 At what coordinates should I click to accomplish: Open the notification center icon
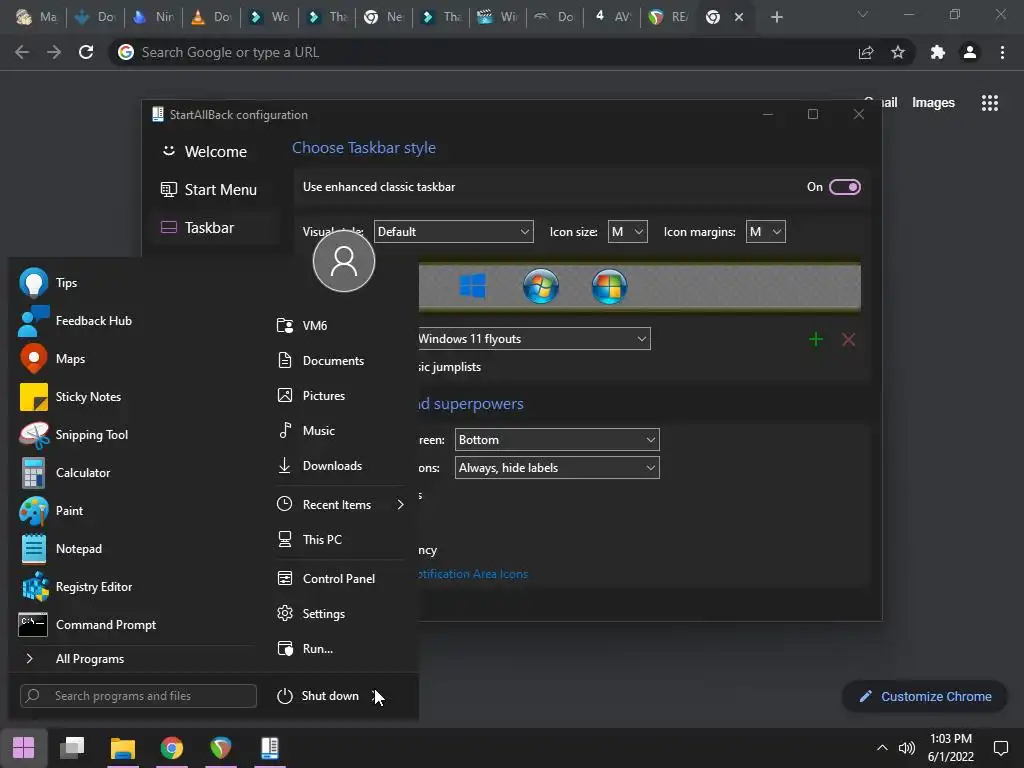click(1000, 748)
